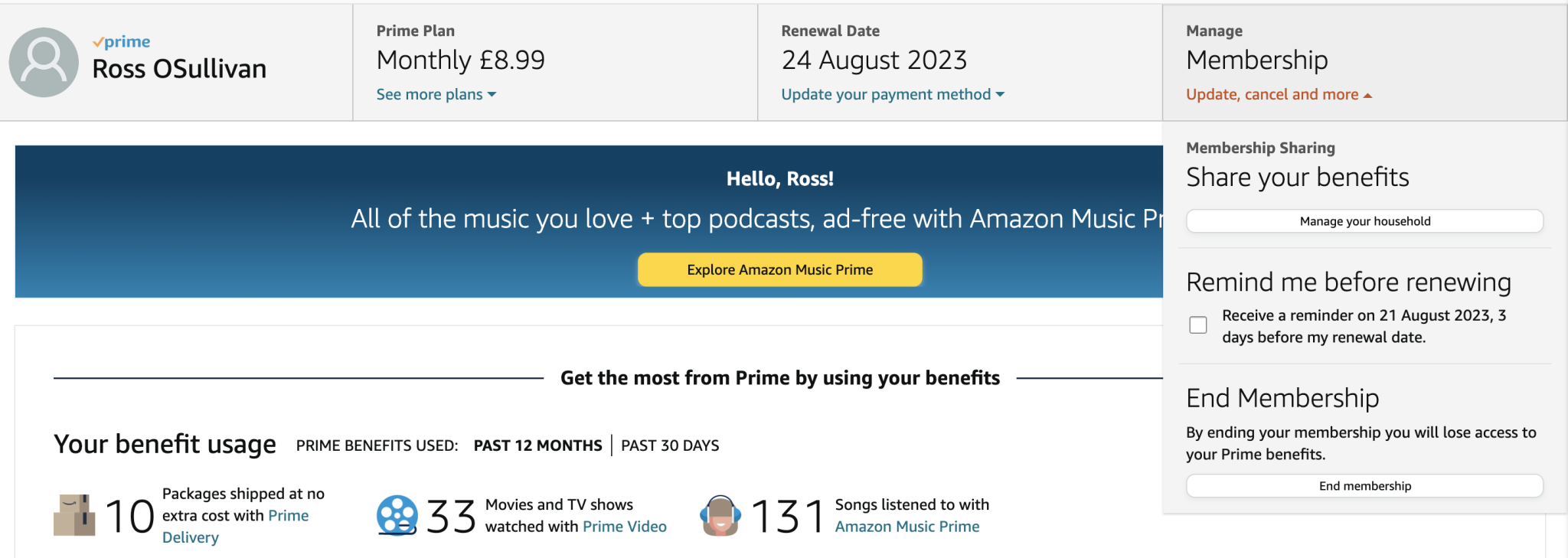This screenshot has height=558, width=1568.
Task: Open the Prime Video link
Action: pos(625,527)
